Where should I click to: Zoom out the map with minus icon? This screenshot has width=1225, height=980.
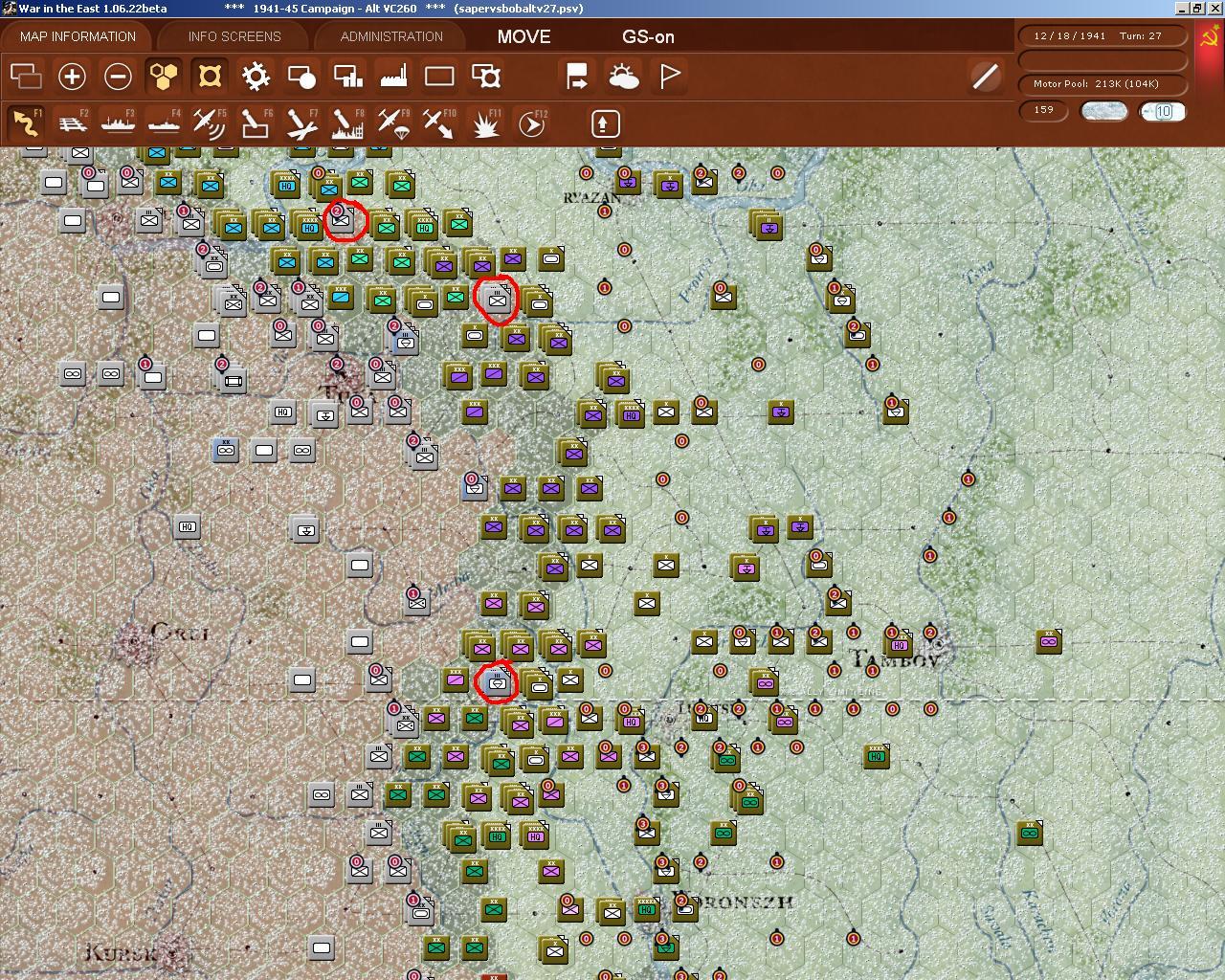click(118, 76)
